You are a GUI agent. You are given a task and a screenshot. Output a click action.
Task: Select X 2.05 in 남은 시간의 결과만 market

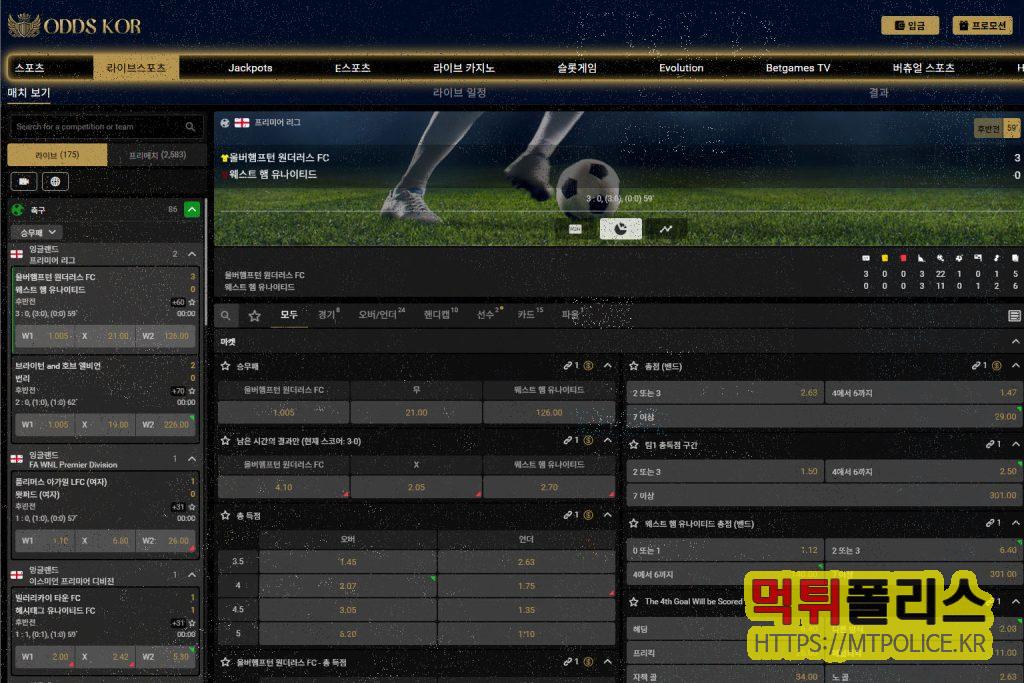[416, 487]
